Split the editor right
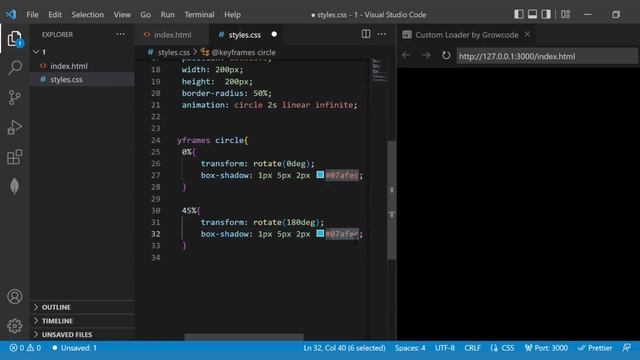The height and width of the screenshot is (360, 640). [366, 34]
